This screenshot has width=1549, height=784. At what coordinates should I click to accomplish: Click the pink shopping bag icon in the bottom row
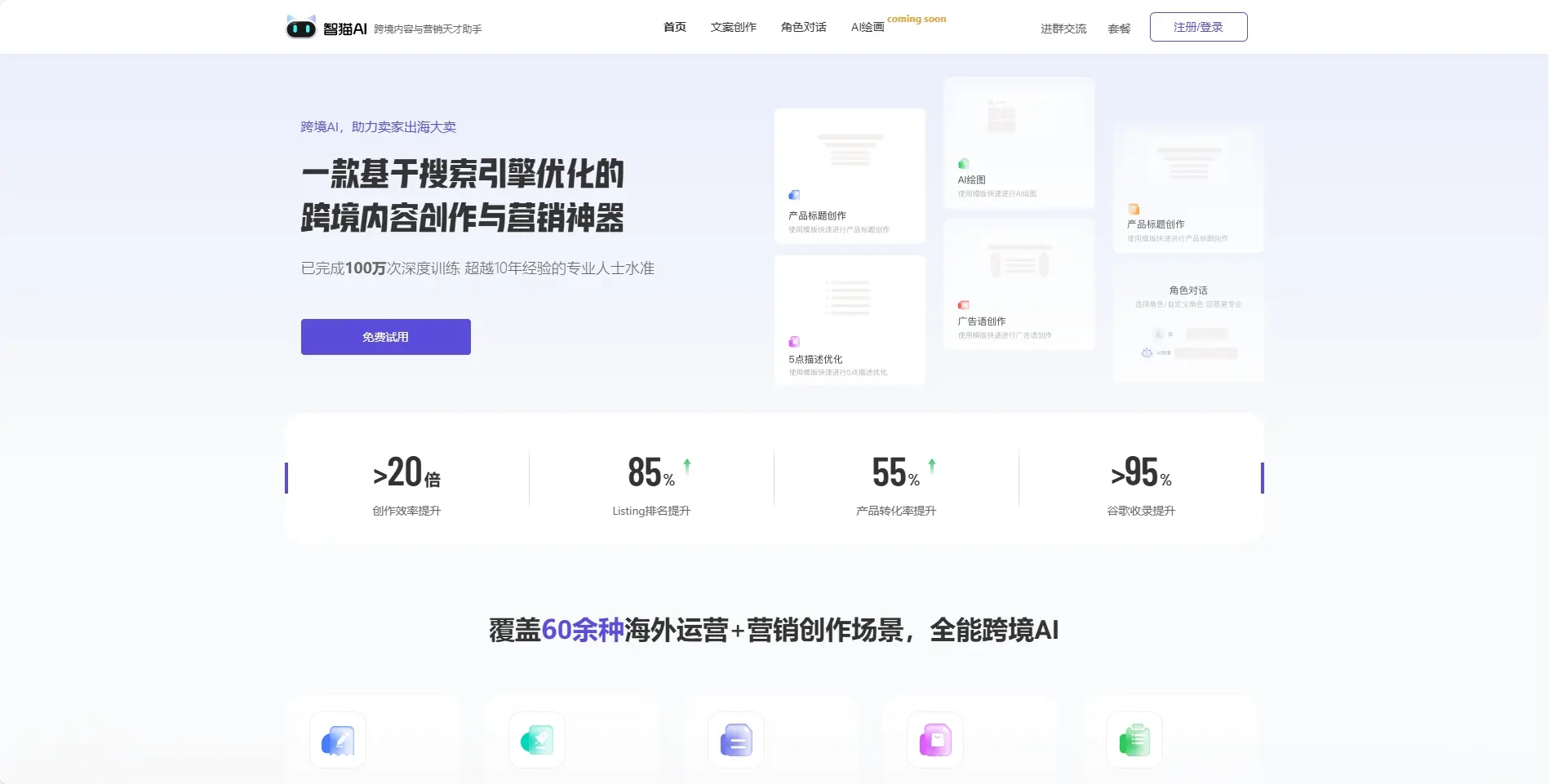tap(935, 740)
